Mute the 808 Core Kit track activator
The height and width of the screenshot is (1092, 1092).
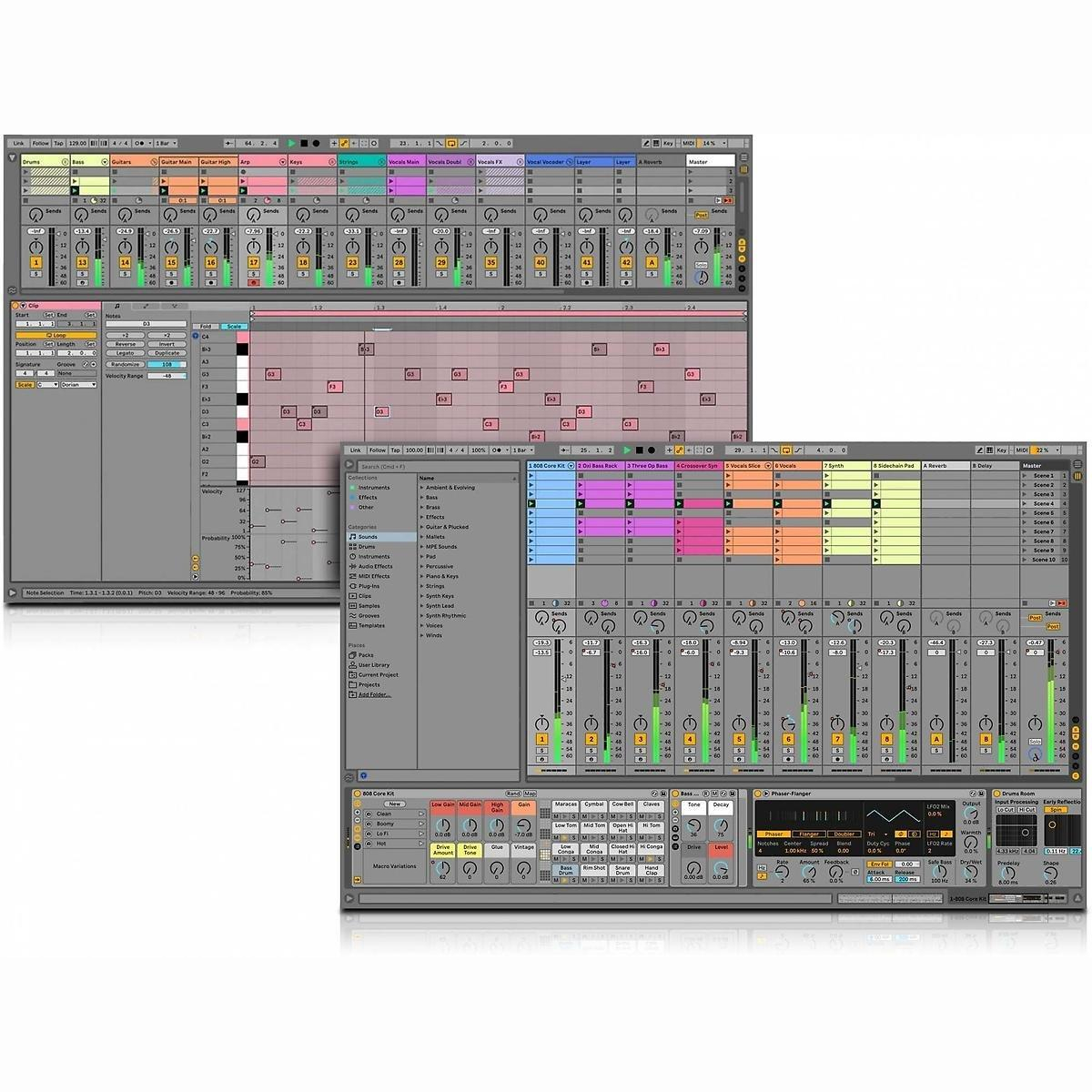click(x=542, y=739)
